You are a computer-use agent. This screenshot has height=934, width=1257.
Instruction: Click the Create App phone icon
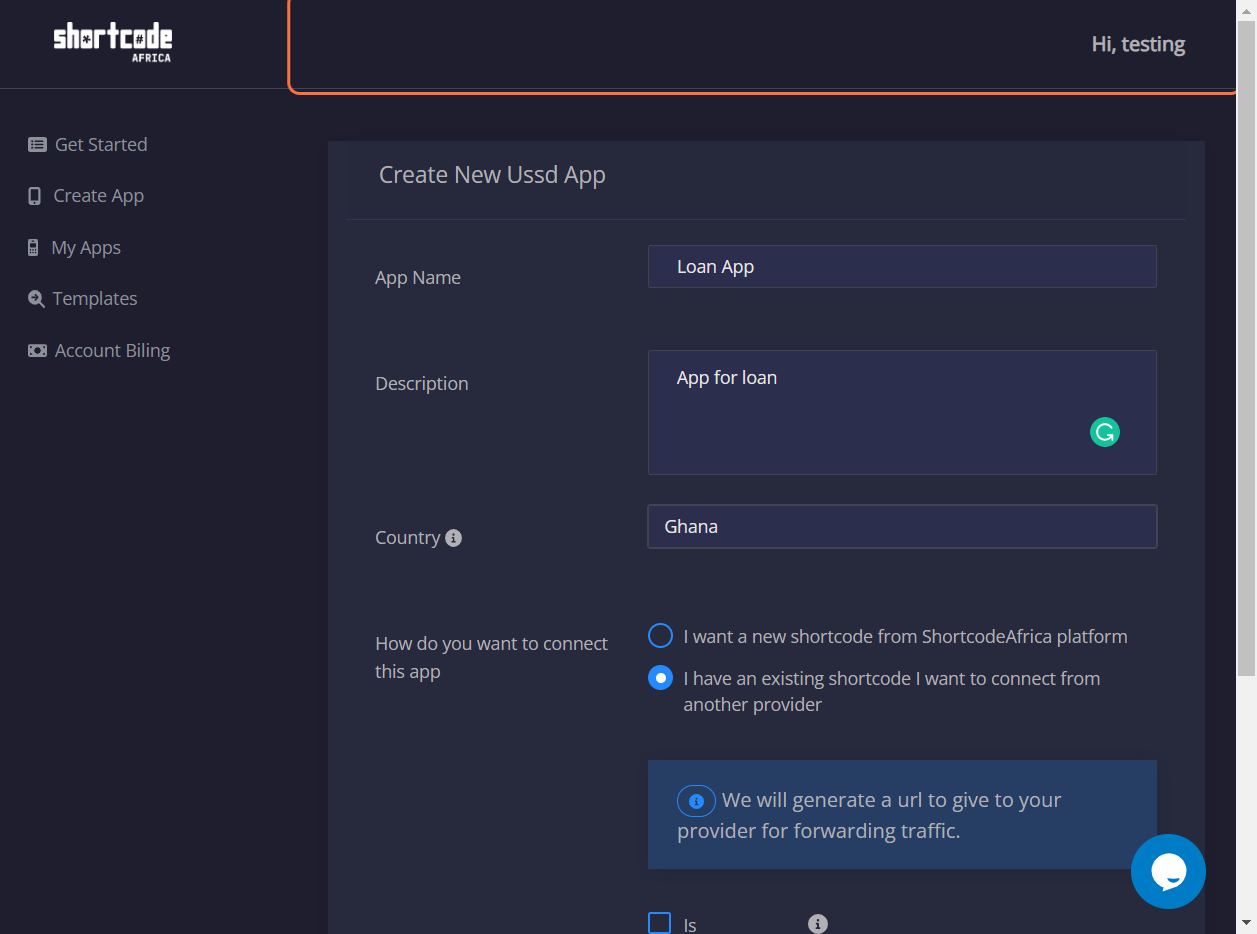35,196
